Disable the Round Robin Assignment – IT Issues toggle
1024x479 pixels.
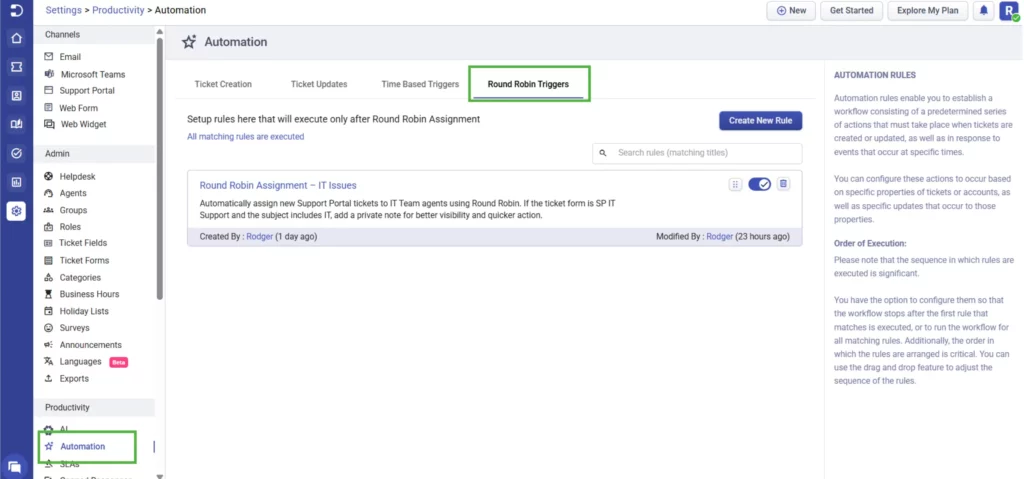coord(760,184)
